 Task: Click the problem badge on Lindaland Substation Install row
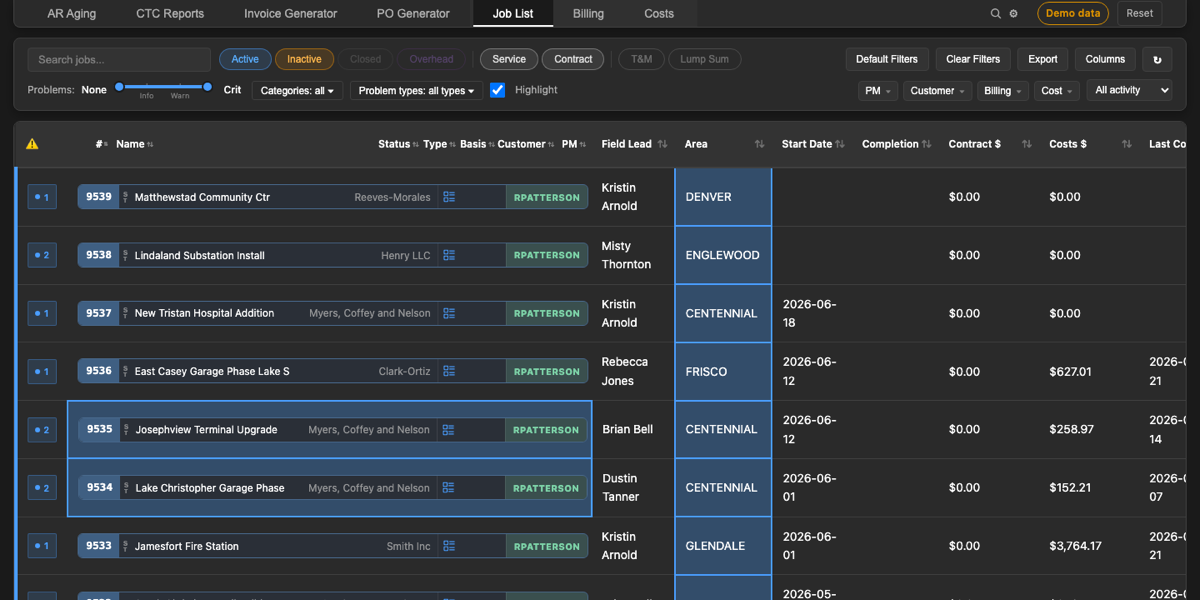pos(42,255)
